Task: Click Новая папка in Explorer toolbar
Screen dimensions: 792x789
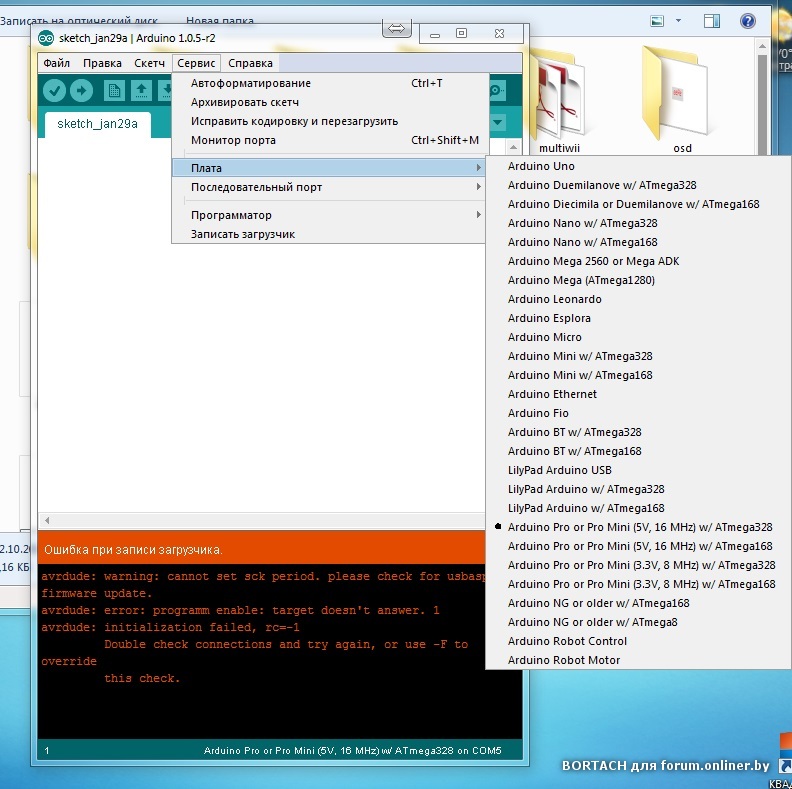Action: tap(220, 20)
